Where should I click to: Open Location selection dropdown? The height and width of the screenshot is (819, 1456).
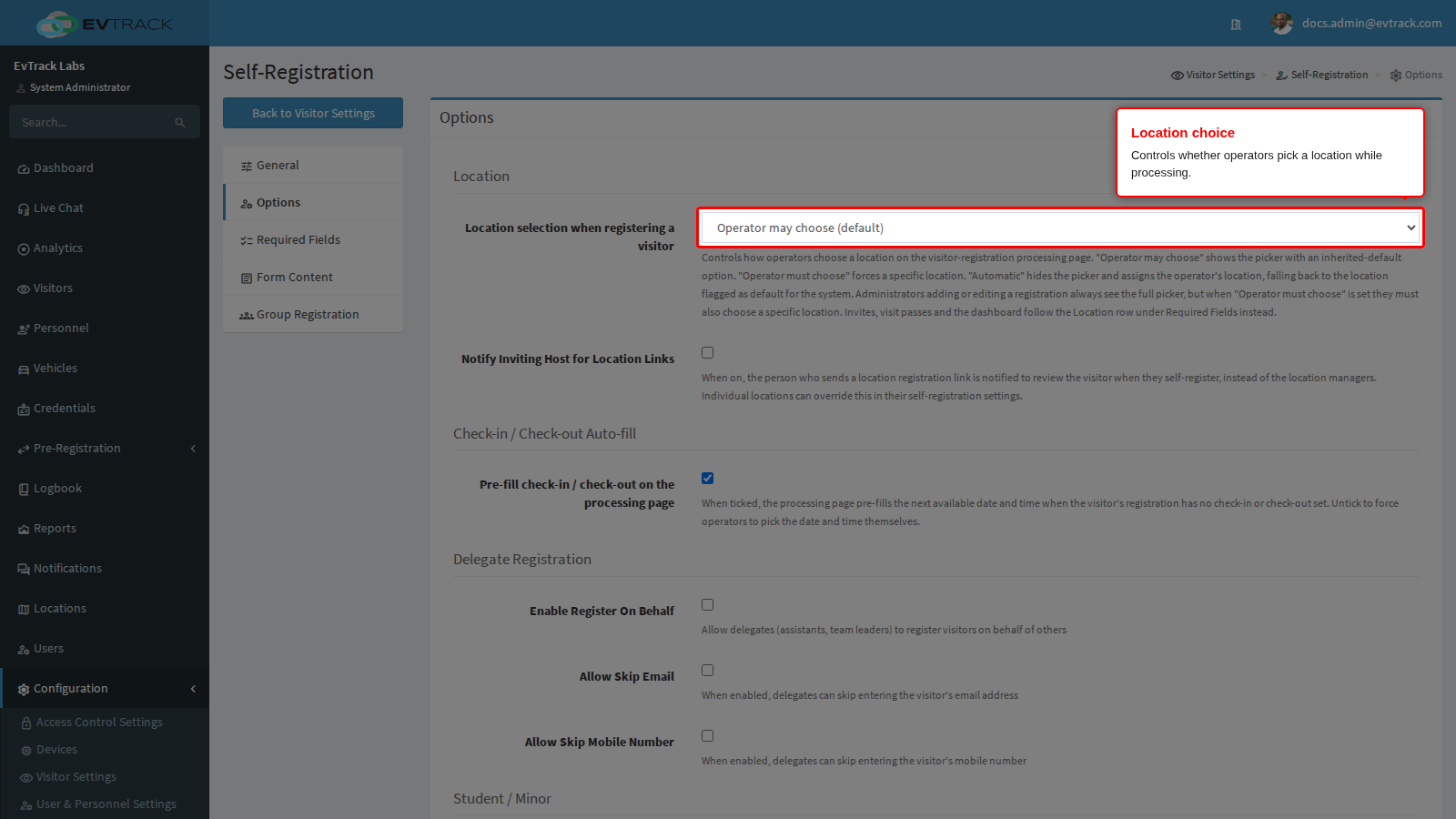coord(1060,227)
